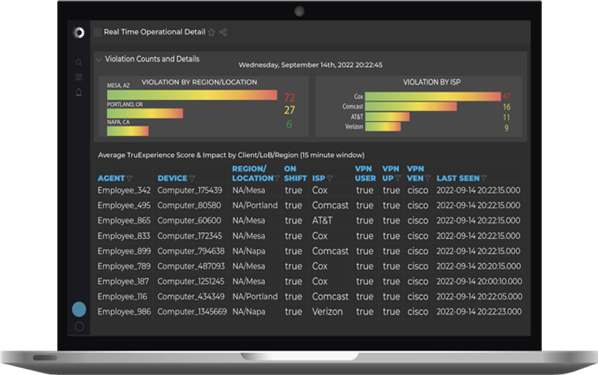This screenshot has width=598, height=375.
Task: Select agent Employee_986
Action: click(x=124, y=312)
